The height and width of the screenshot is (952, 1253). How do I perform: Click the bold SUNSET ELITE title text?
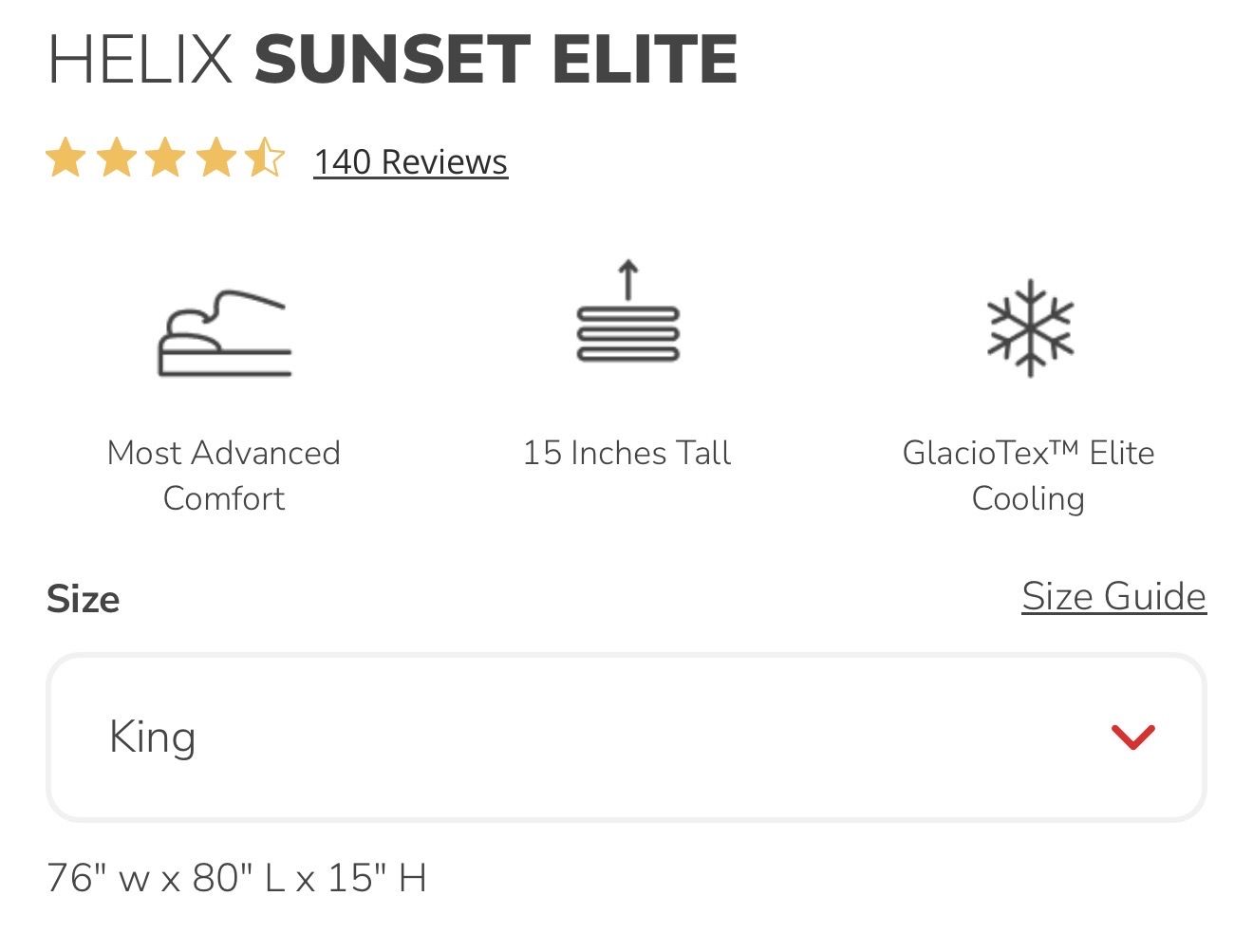pyautogui.click(x=496, y=59)
